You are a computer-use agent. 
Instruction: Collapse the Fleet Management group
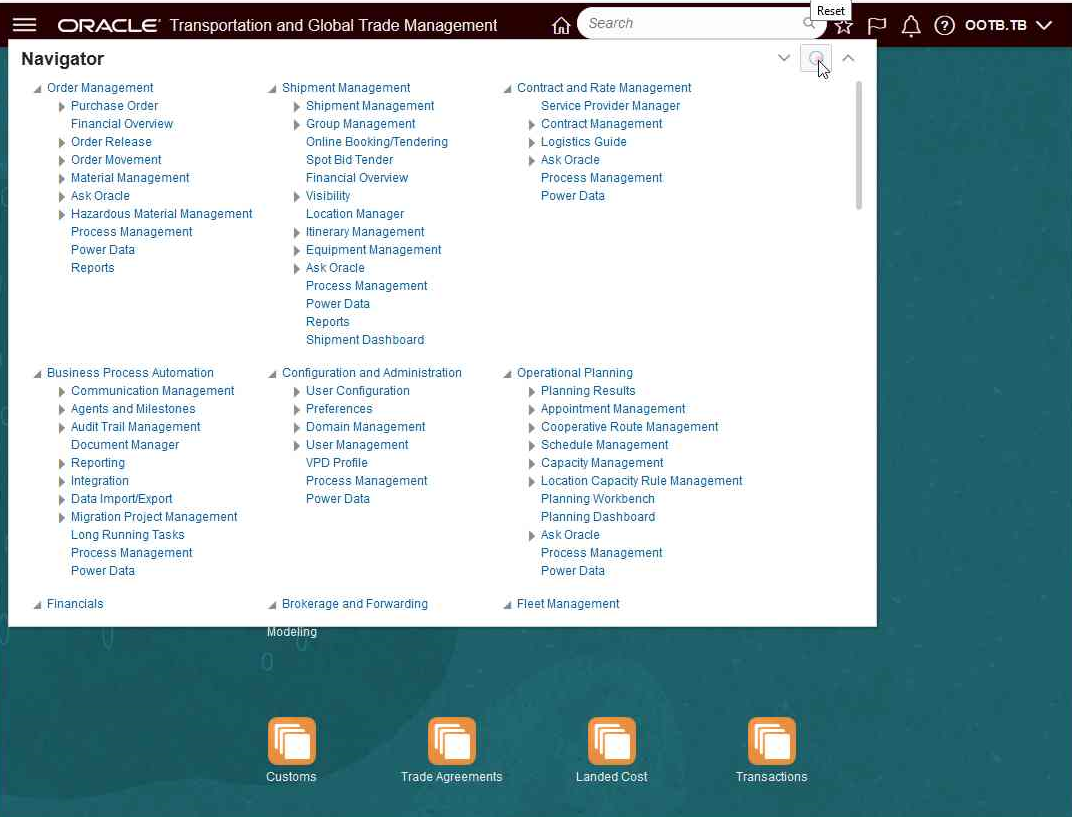(x=507, y=605)
